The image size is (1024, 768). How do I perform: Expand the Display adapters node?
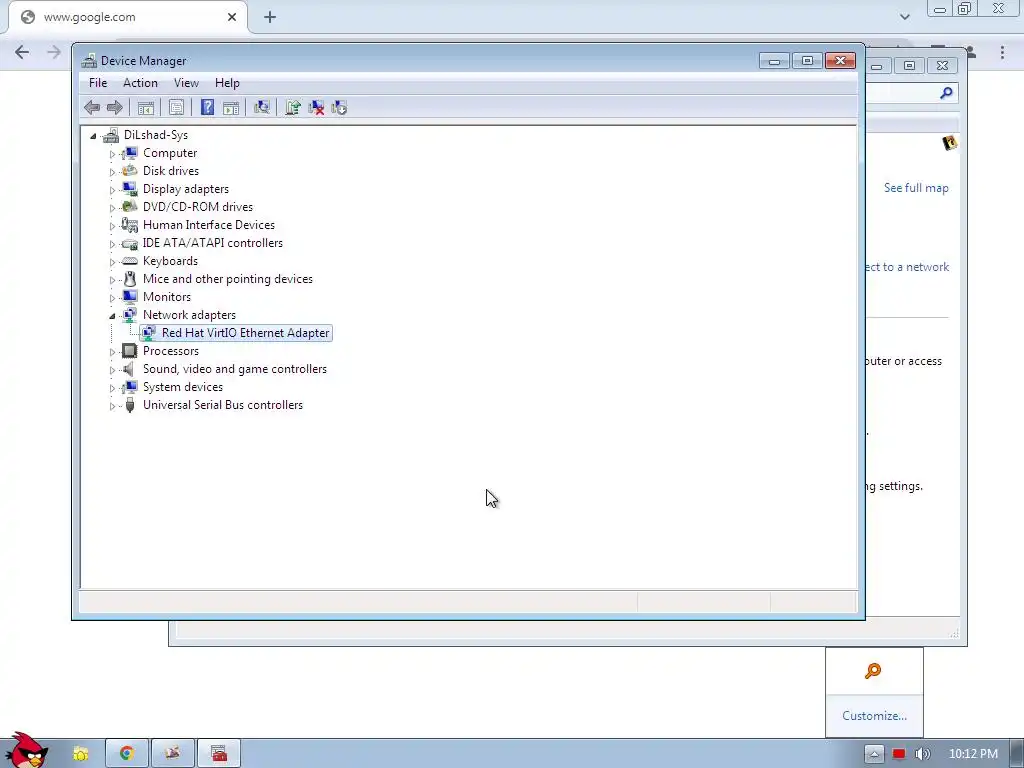pos(112,190)
